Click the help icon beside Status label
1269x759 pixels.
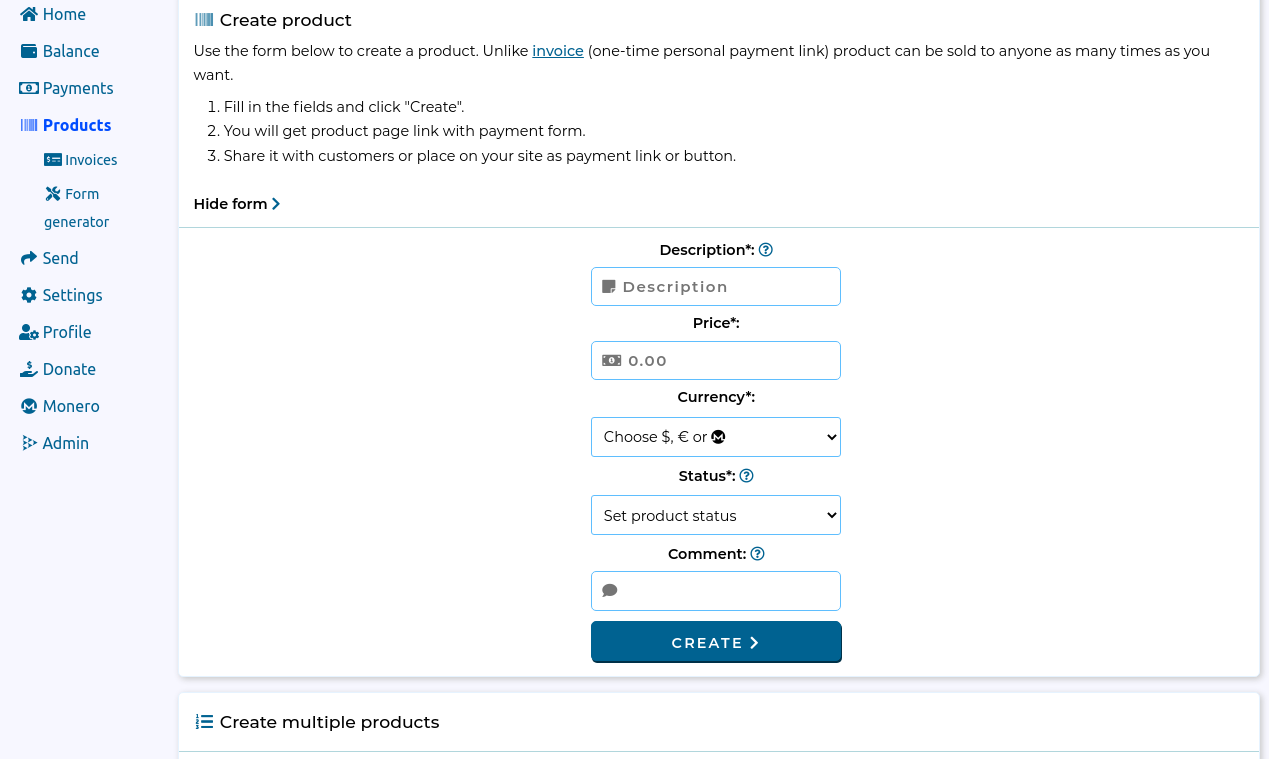746,476
